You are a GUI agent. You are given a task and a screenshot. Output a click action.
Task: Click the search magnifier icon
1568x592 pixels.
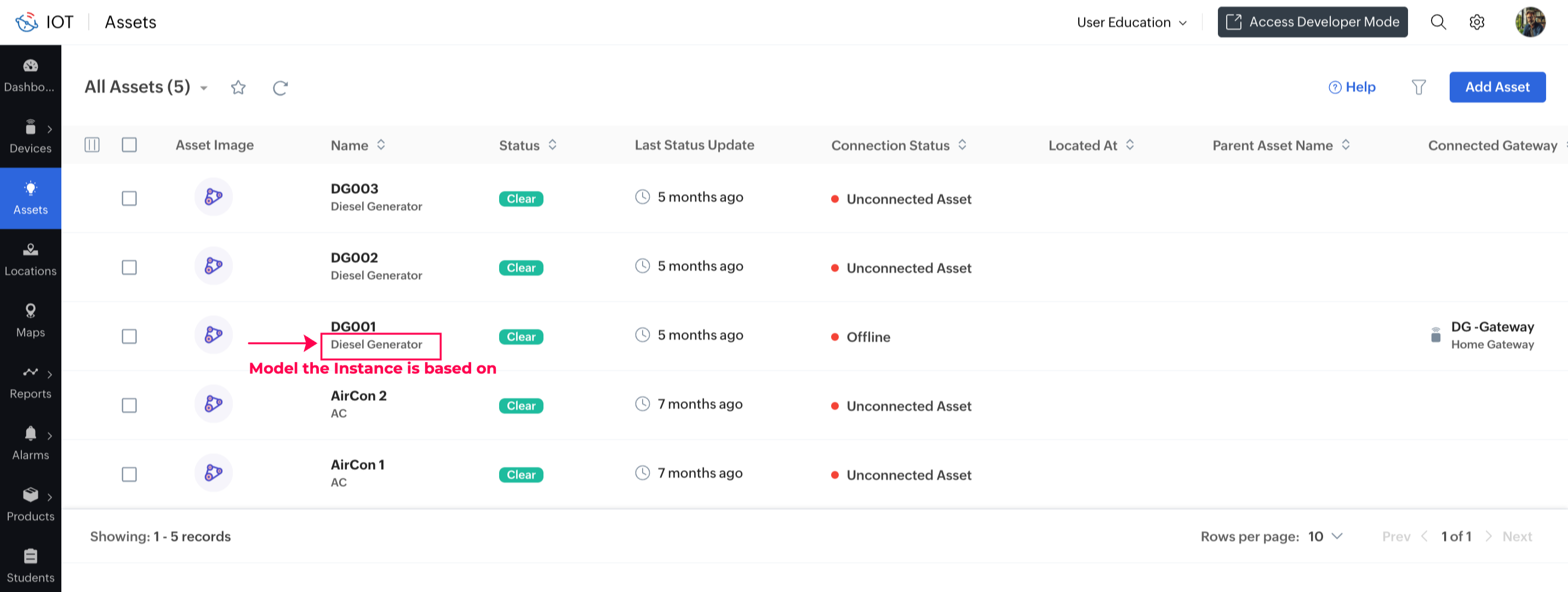(1438, 22)
